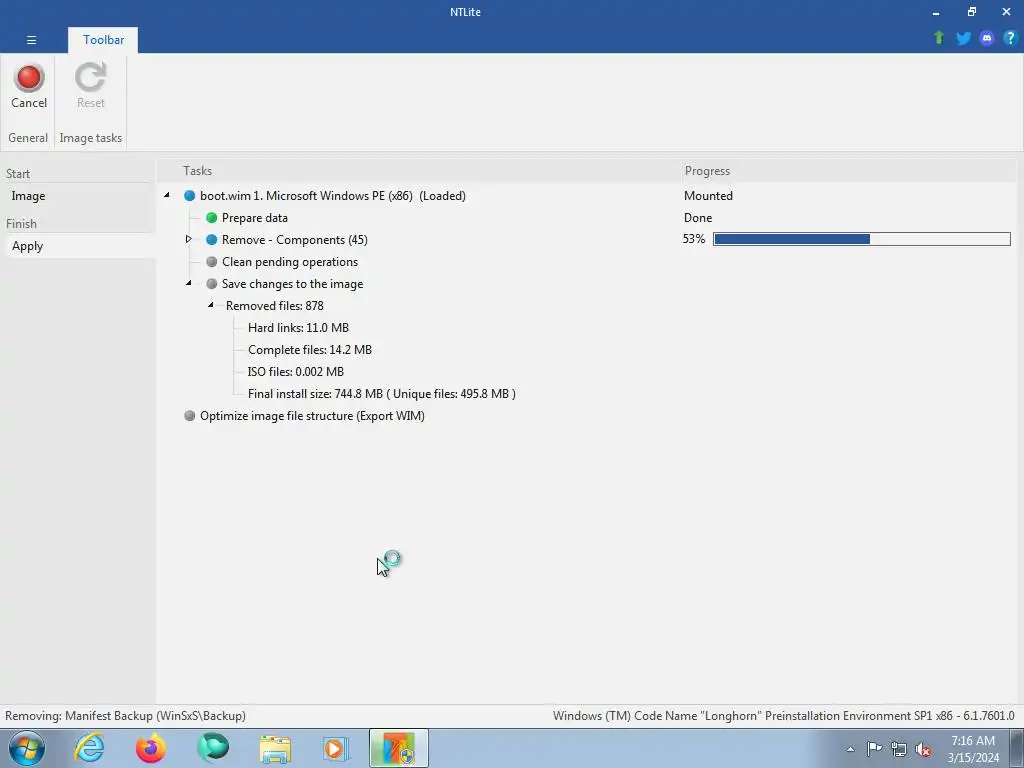
Task: Open the Help question mark icon
Action: (1010, 38)
